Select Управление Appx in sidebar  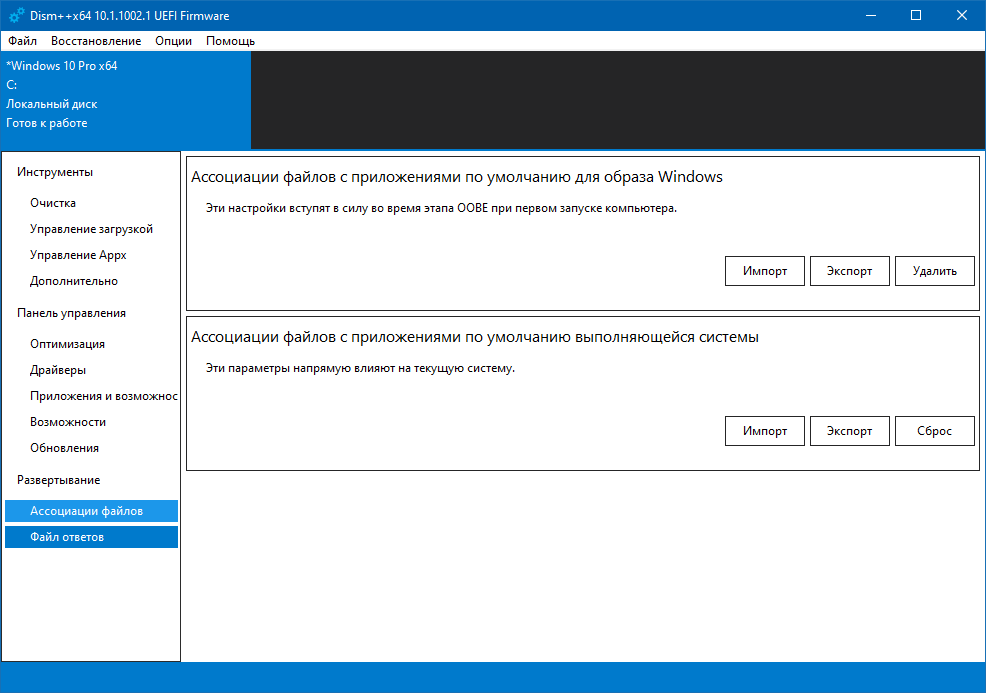coord(78,255)
